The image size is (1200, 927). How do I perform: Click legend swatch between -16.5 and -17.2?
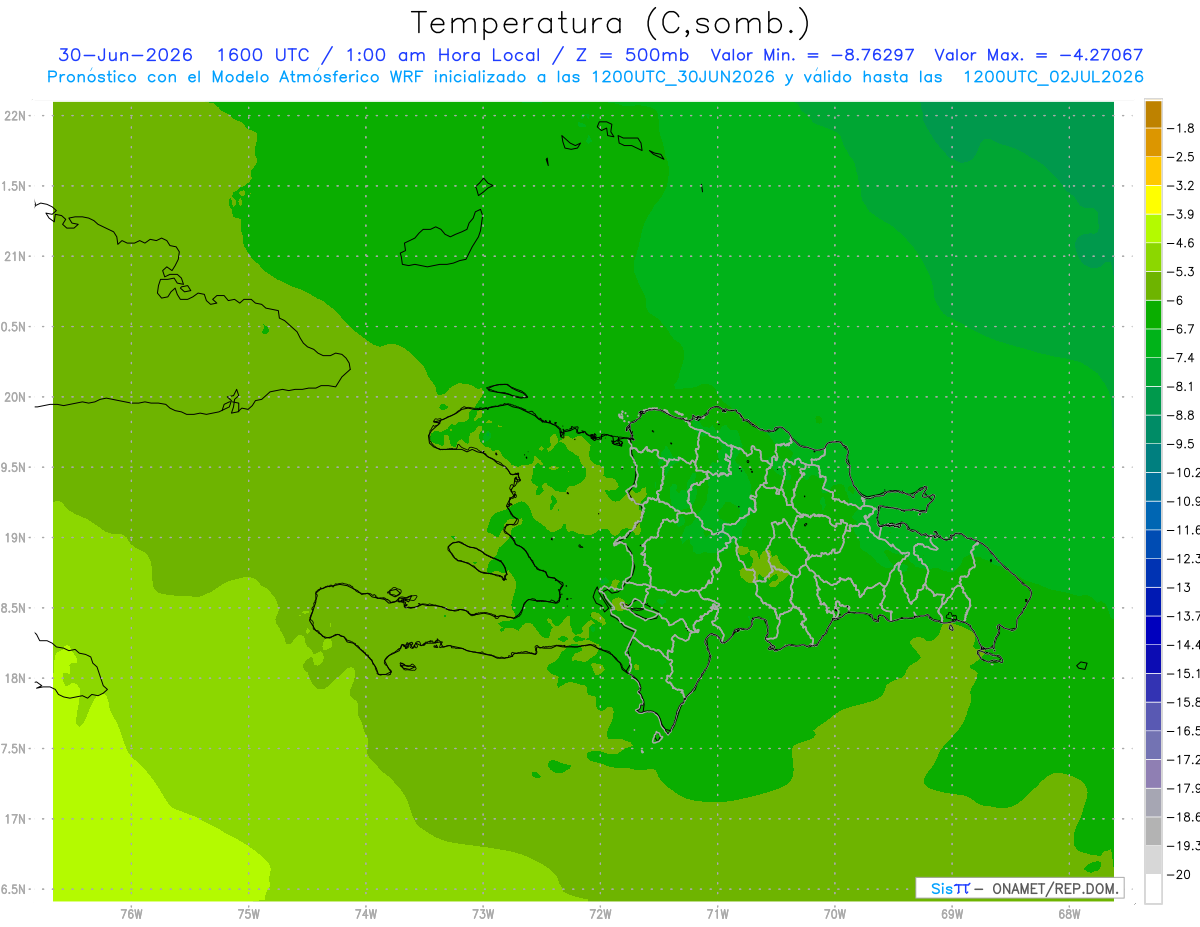point(1153,745)
